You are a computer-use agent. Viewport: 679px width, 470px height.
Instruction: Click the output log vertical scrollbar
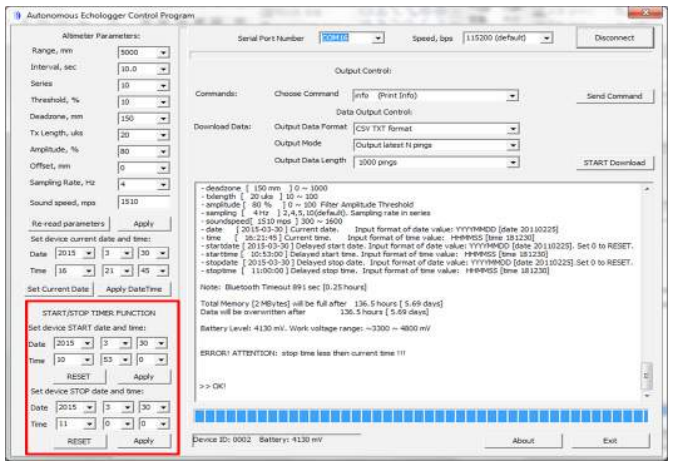(x=646, y=290)
